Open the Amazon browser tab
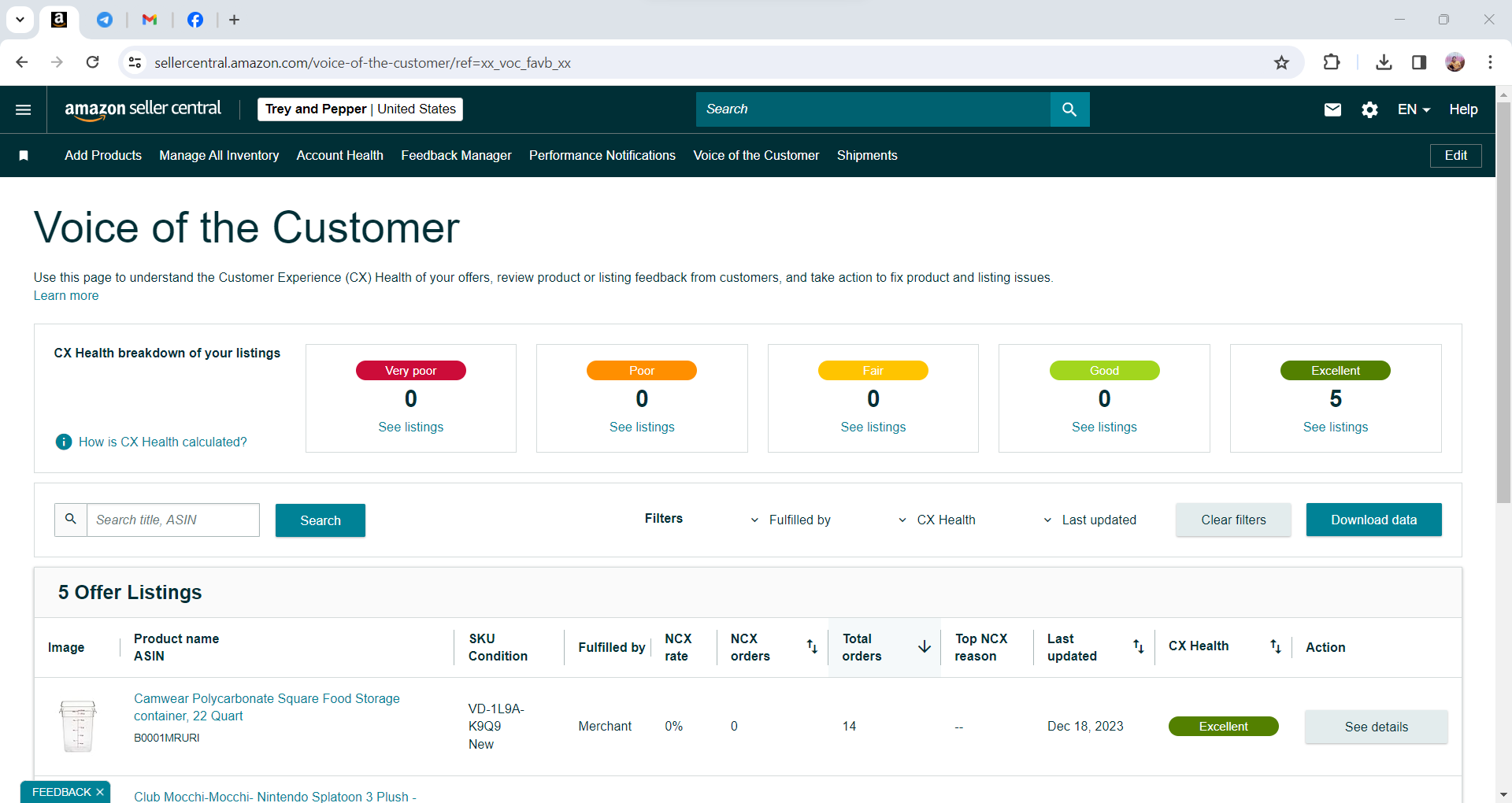 point(59,20)
